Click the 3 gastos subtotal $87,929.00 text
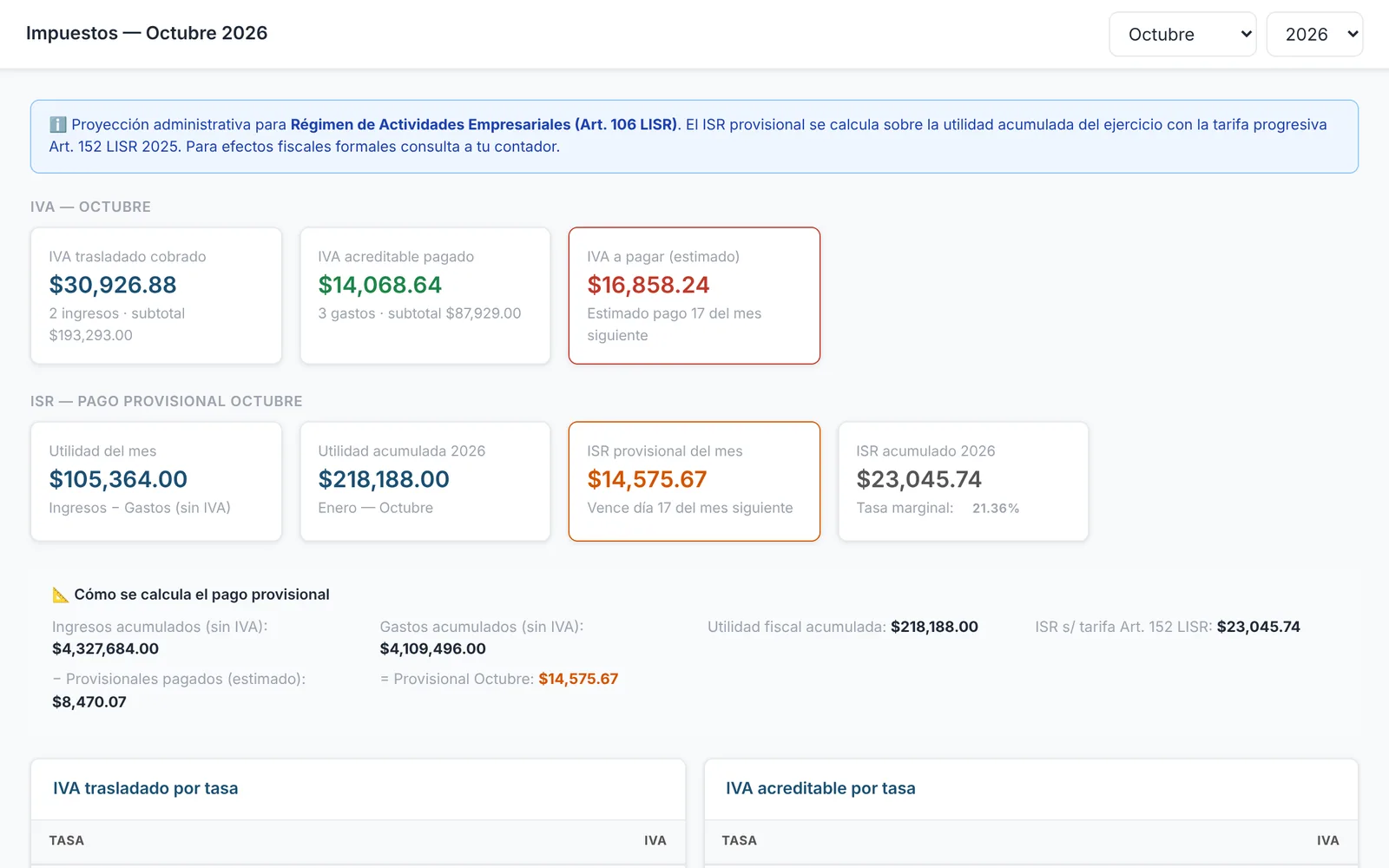 point(419,313)
